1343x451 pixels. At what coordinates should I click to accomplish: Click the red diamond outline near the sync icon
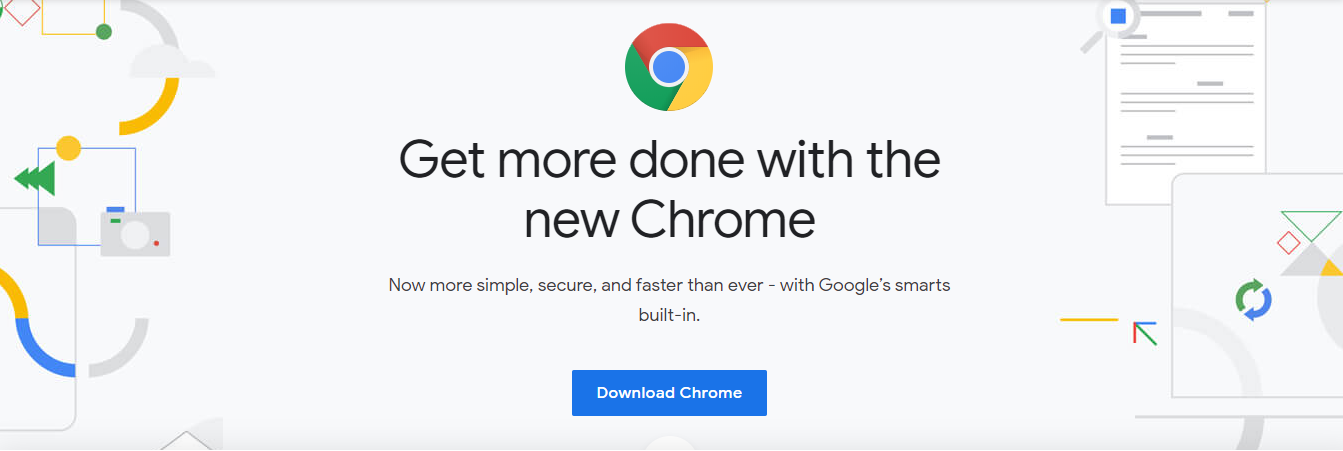1288,242
